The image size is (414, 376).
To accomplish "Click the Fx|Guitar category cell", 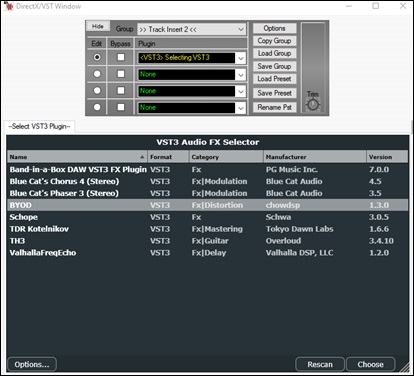I will pyautogui.click(x=210, y=241).
